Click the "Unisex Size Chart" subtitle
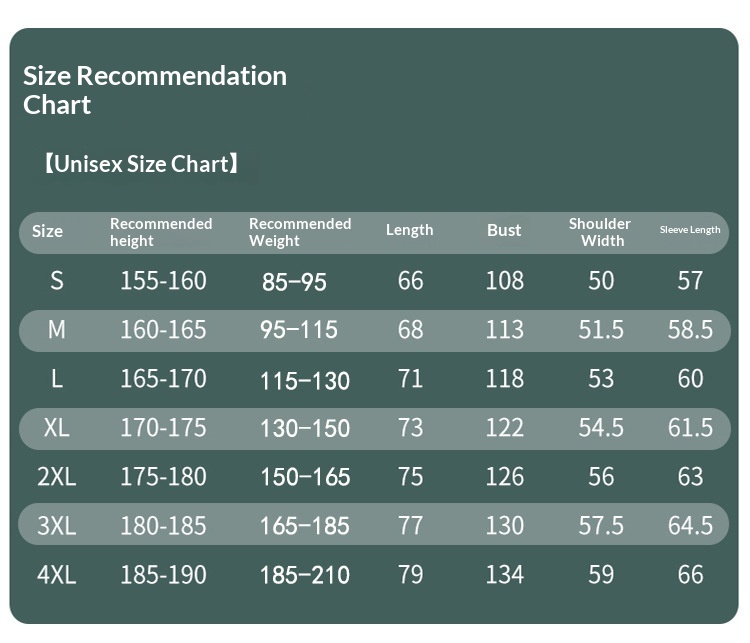 tap(141, 164)
